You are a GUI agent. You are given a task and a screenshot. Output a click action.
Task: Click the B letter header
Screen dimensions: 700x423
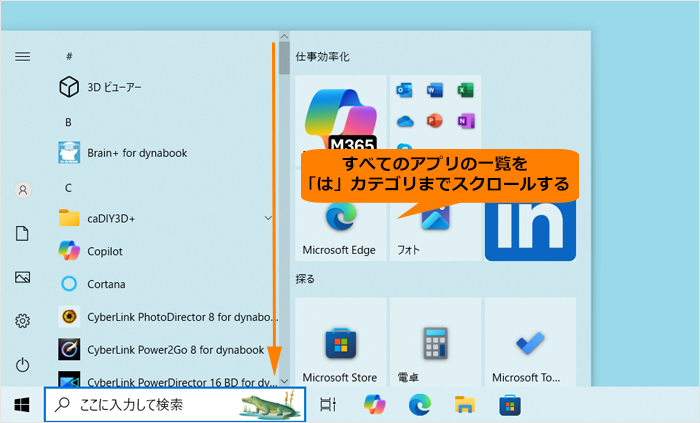pyautogui.click(x=68, y=122)
